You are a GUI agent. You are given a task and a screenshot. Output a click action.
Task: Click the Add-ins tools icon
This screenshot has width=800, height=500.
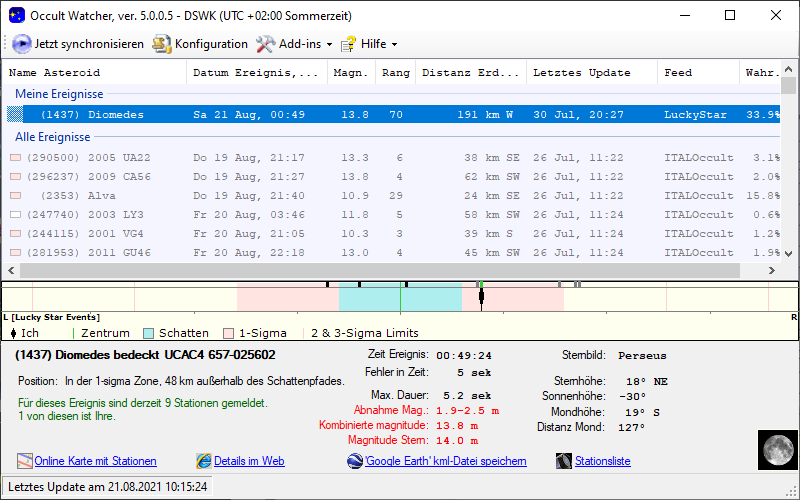tap(265, 44)
